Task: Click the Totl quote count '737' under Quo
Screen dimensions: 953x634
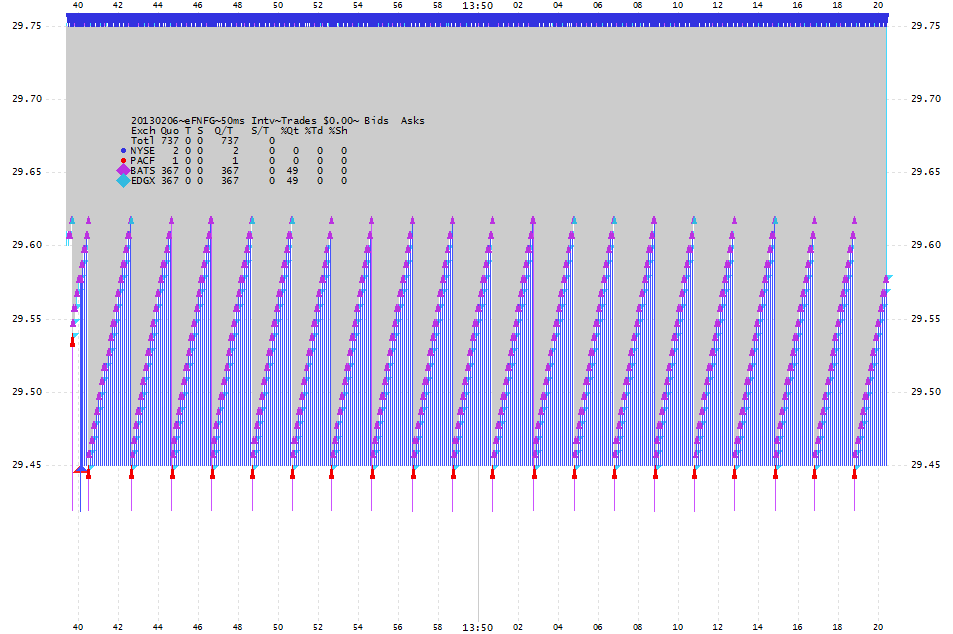Action: 170,140
